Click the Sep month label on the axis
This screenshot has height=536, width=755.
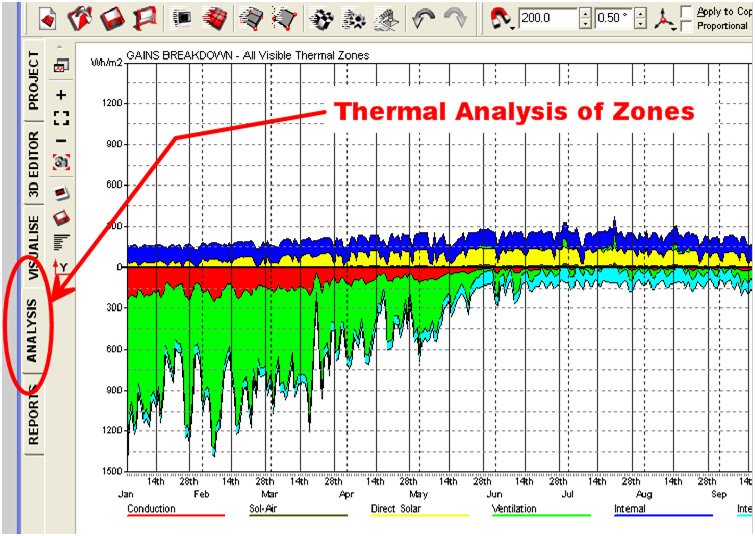coord(719,497)
